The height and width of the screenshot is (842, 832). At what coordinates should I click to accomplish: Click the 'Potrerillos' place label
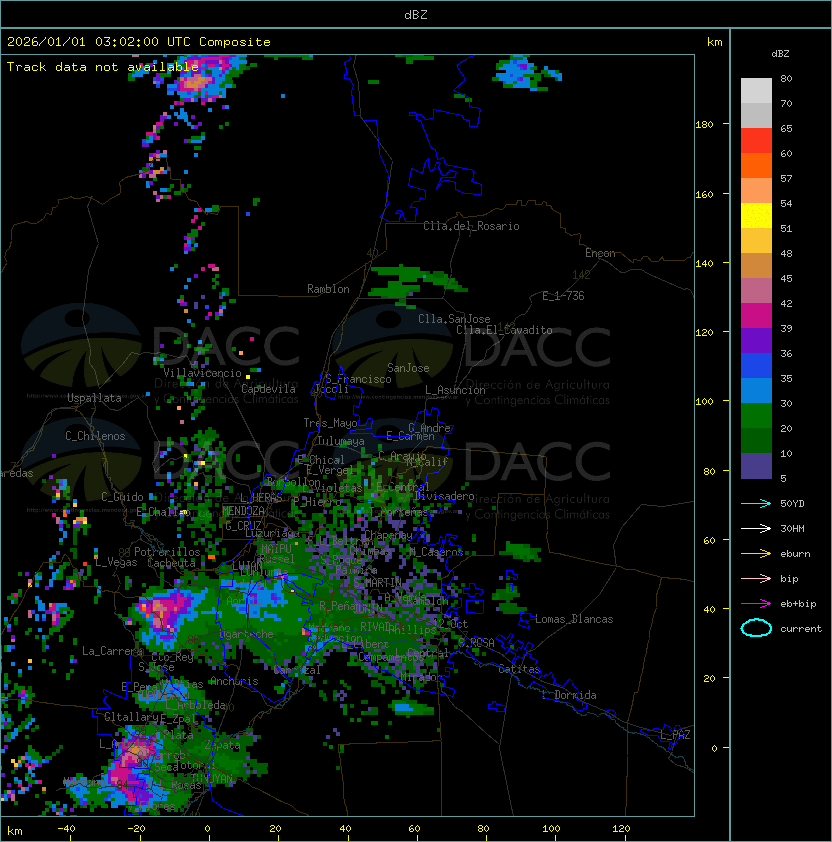[x=167, y=552]
